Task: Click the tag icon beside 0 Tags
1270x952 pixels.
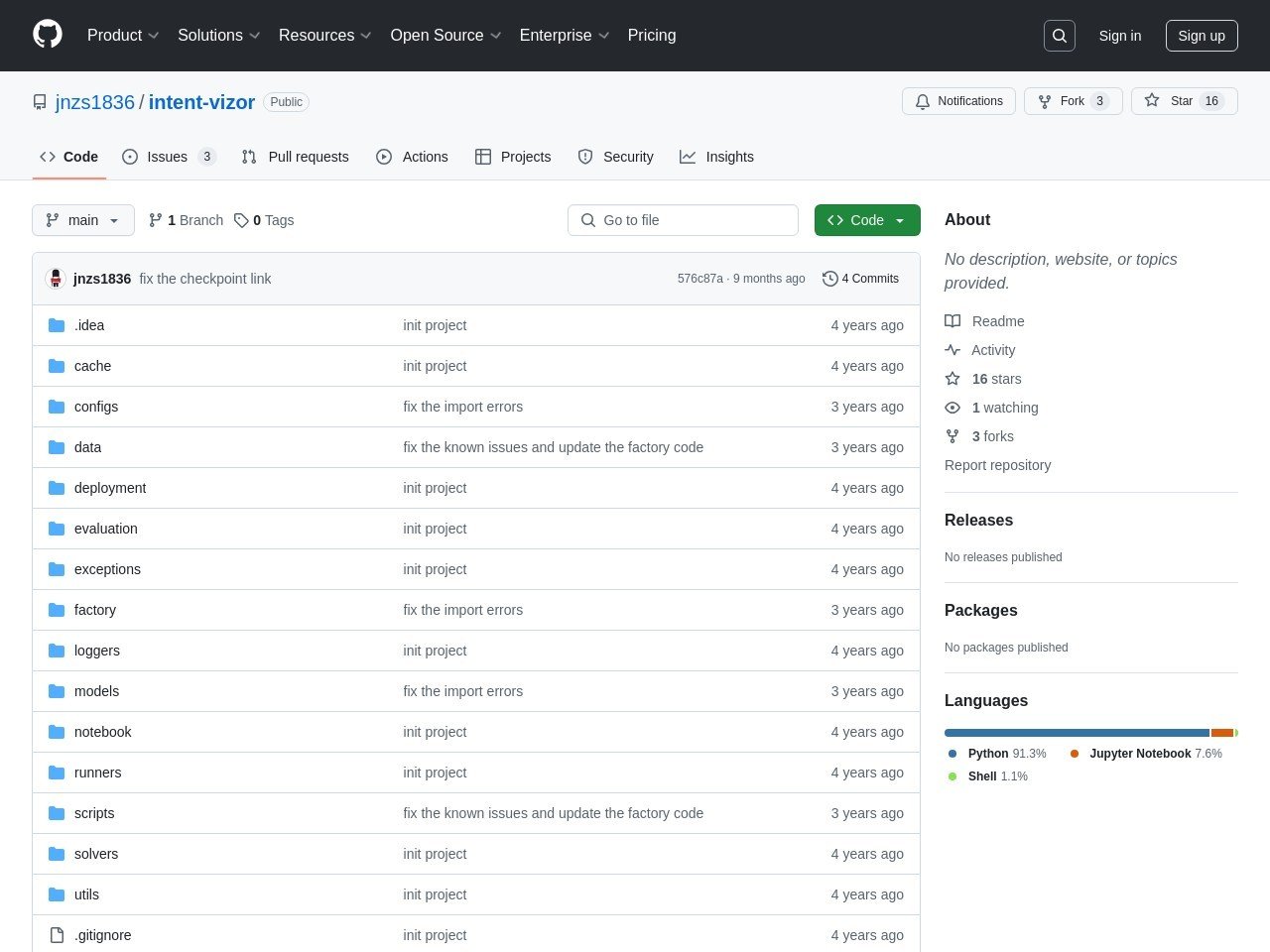Action: pyautogui.click(x=241, y=220)
